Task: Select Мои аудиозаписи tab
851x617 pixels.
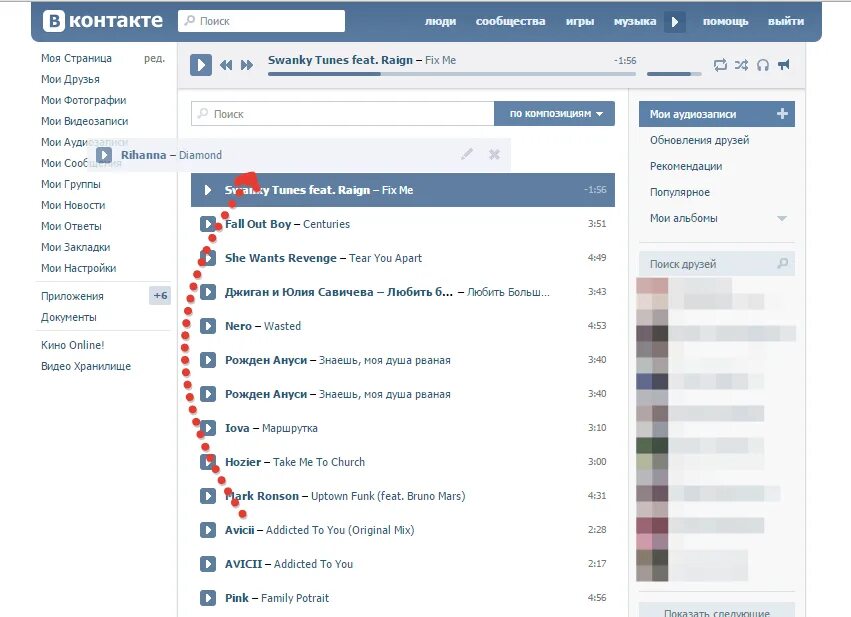Action: pos(716,114)
